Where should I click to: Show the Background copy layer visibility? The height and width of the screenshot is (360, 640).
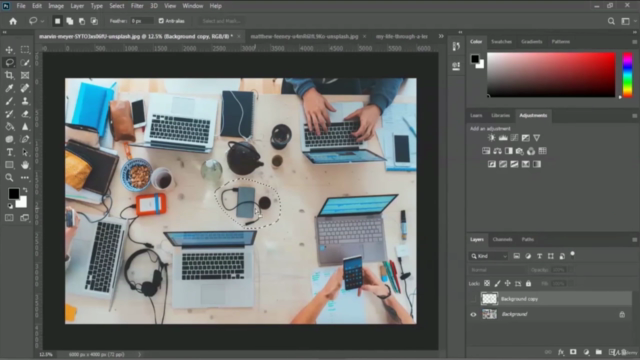point(473,299)
